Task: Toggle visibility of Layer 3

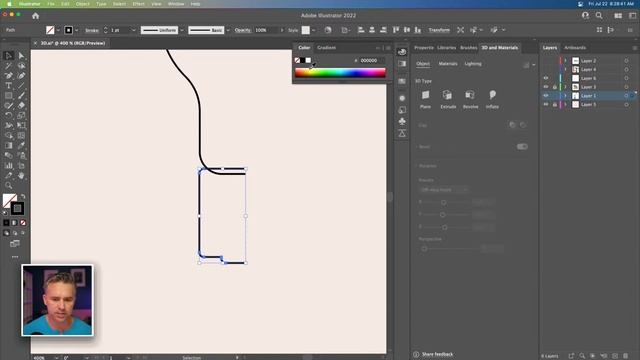Action: pyautogui.click(x=546, y=87)
